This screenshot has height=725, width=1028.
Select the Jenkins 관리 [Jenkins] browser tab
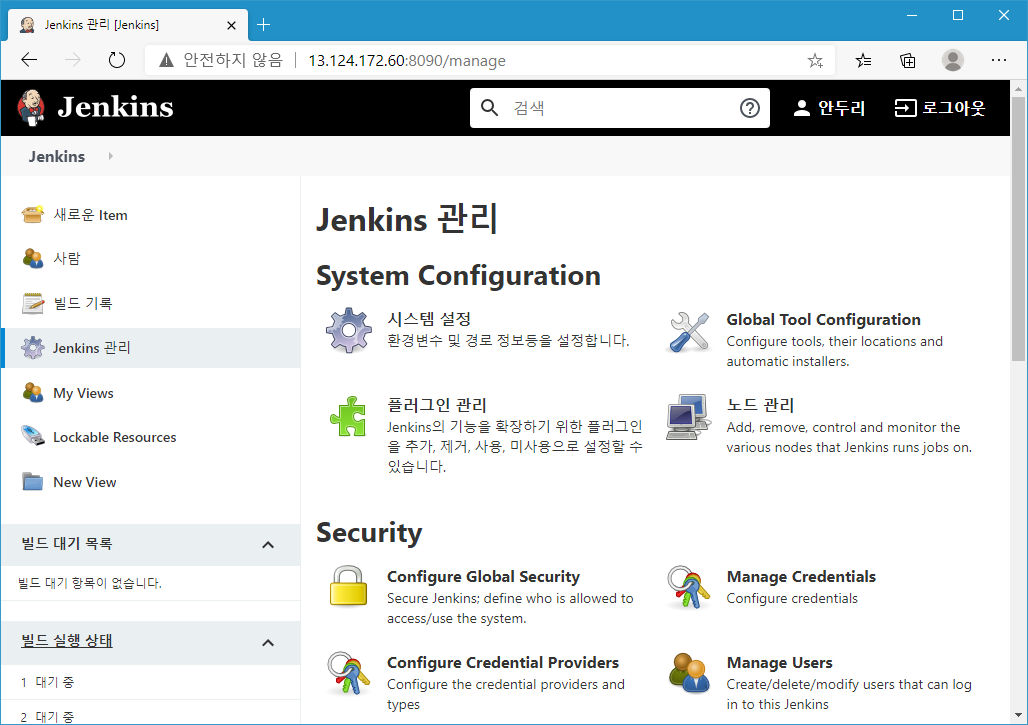click(x=128, y=25)
